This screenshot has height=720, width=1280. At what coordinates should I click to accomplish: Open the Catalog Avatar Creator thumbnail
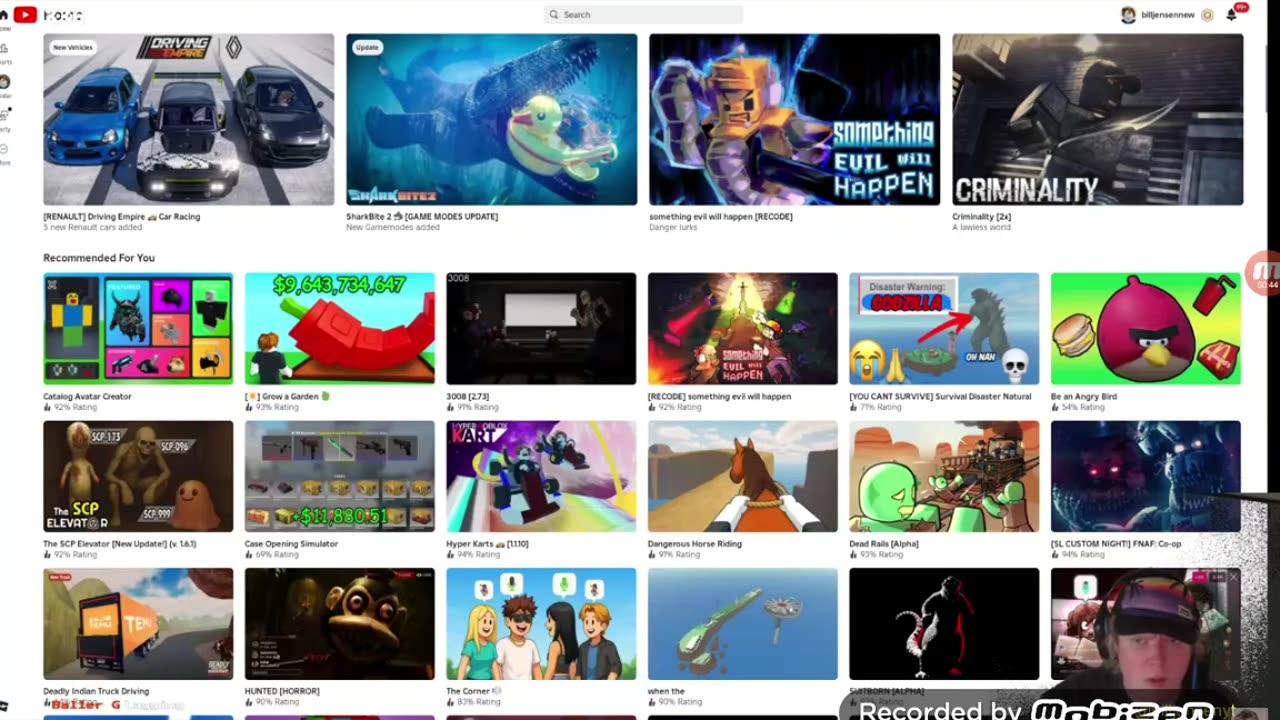click(x=138, y=329)
